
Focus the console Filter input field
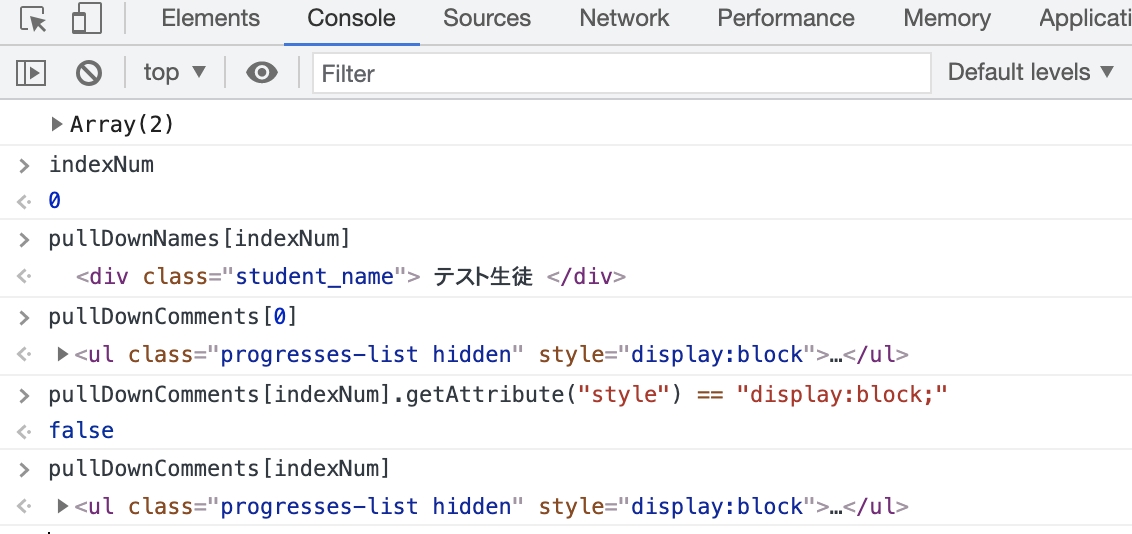tap(622, 73)
